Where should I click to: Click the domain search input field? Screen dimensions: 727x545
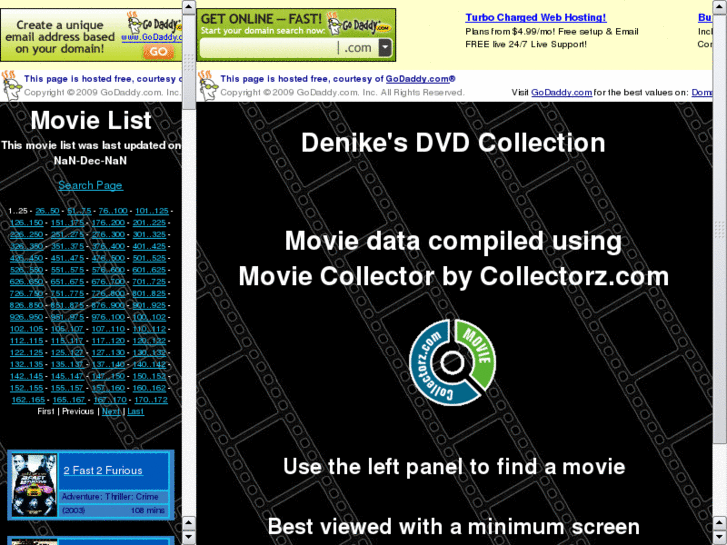coord(269,48)
